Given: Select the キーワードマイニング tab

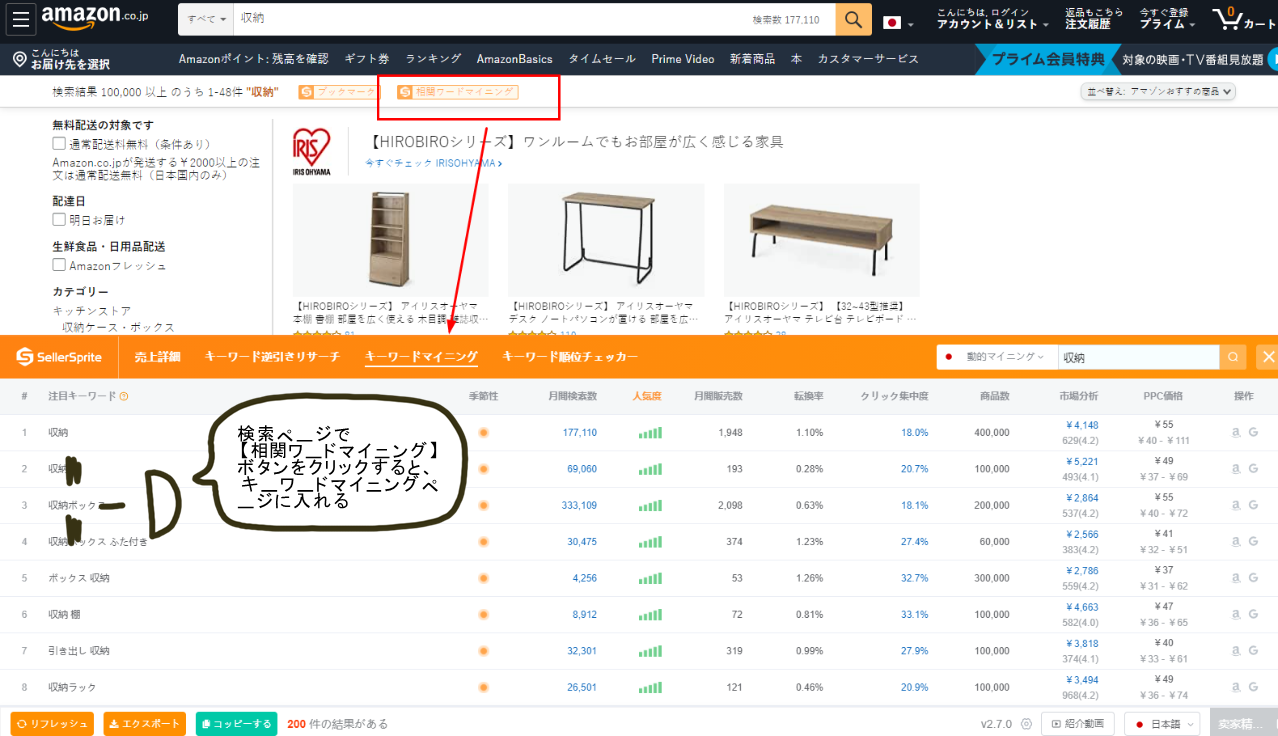Looking at the screenshot, I should (x=421, y=357).
